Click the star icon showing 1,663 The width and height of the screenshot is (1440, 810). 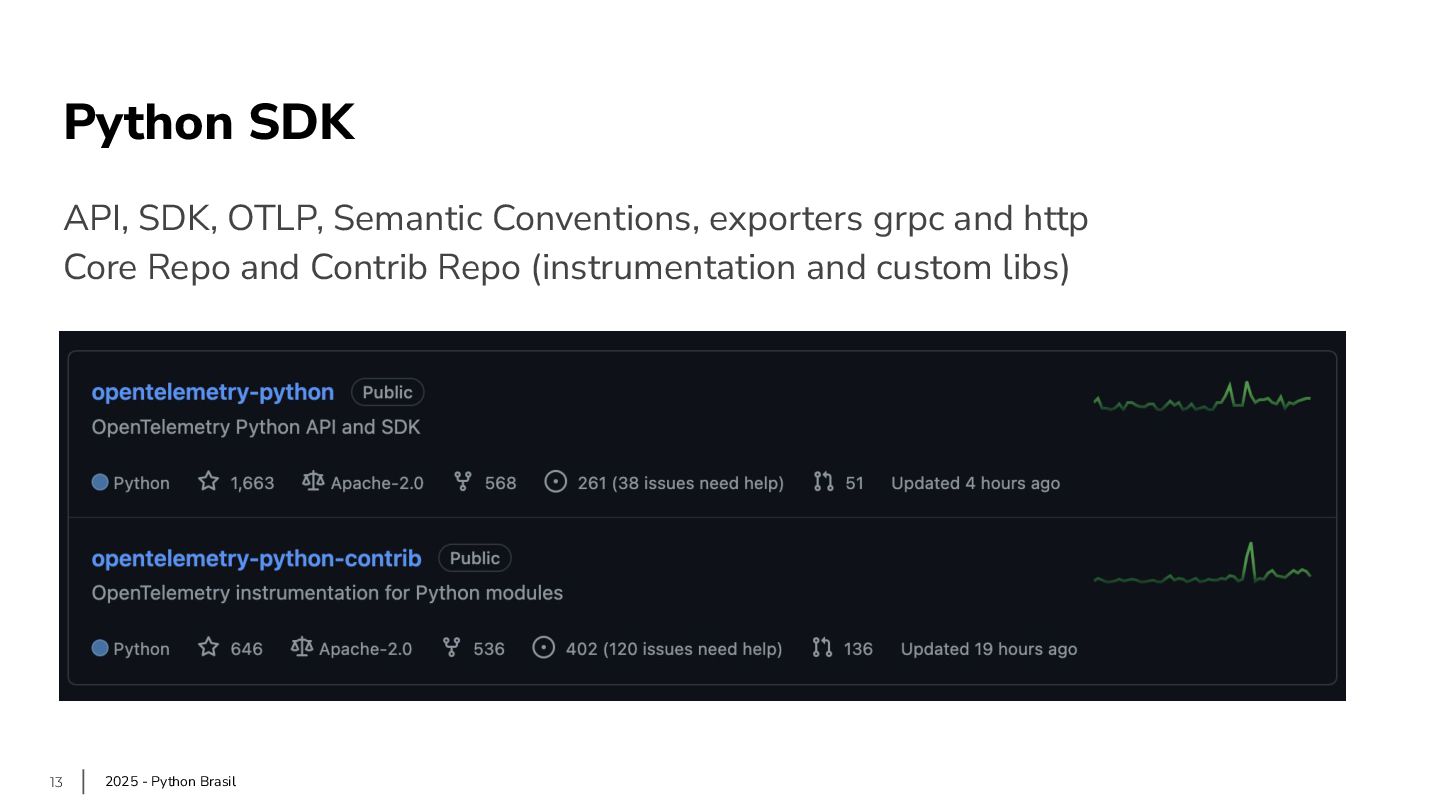pos(208,482)
